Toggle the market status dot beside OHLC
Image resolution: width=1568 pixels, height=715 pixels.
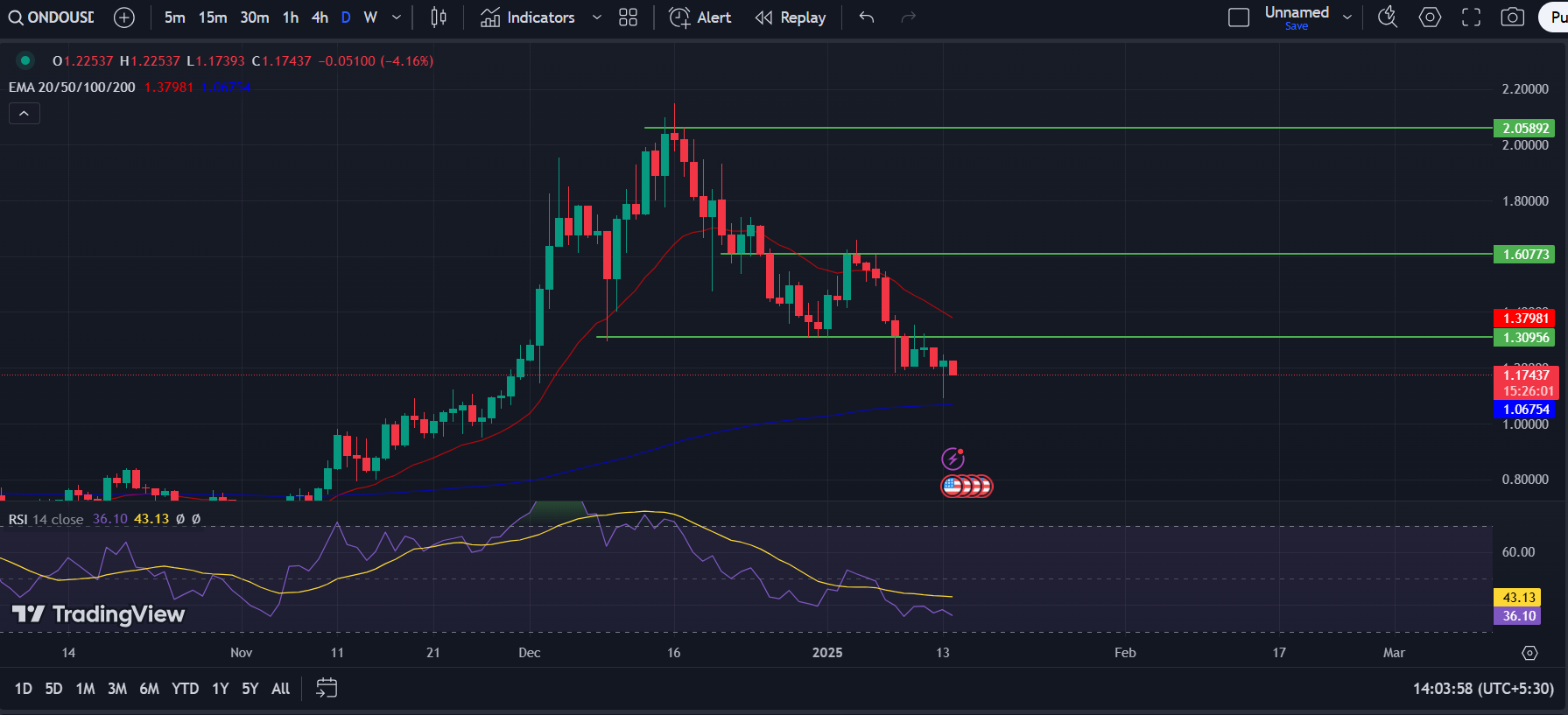point(25,60)
